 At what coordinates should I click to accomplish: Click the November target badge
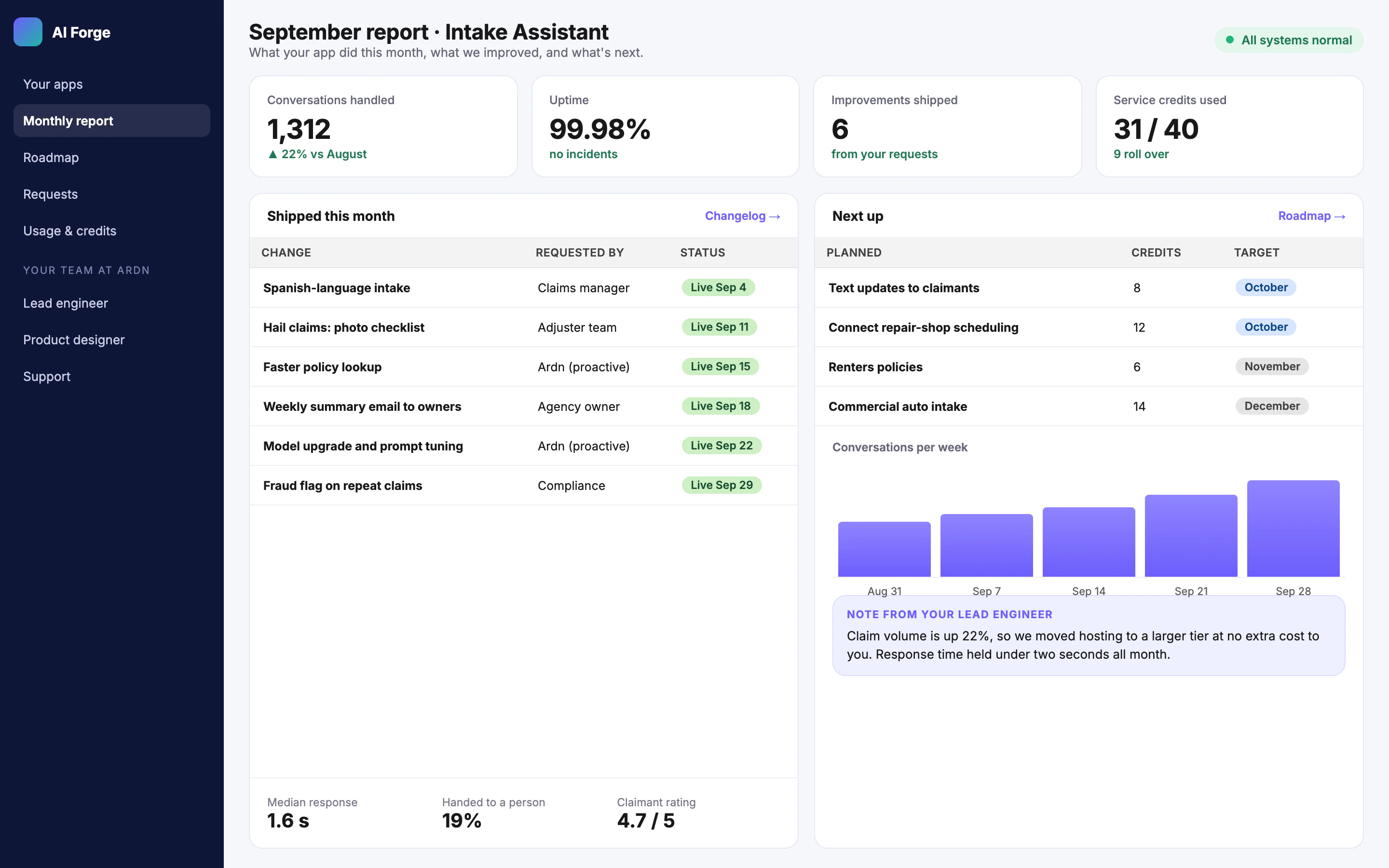pyautogui.click(x=1272, y=366)
